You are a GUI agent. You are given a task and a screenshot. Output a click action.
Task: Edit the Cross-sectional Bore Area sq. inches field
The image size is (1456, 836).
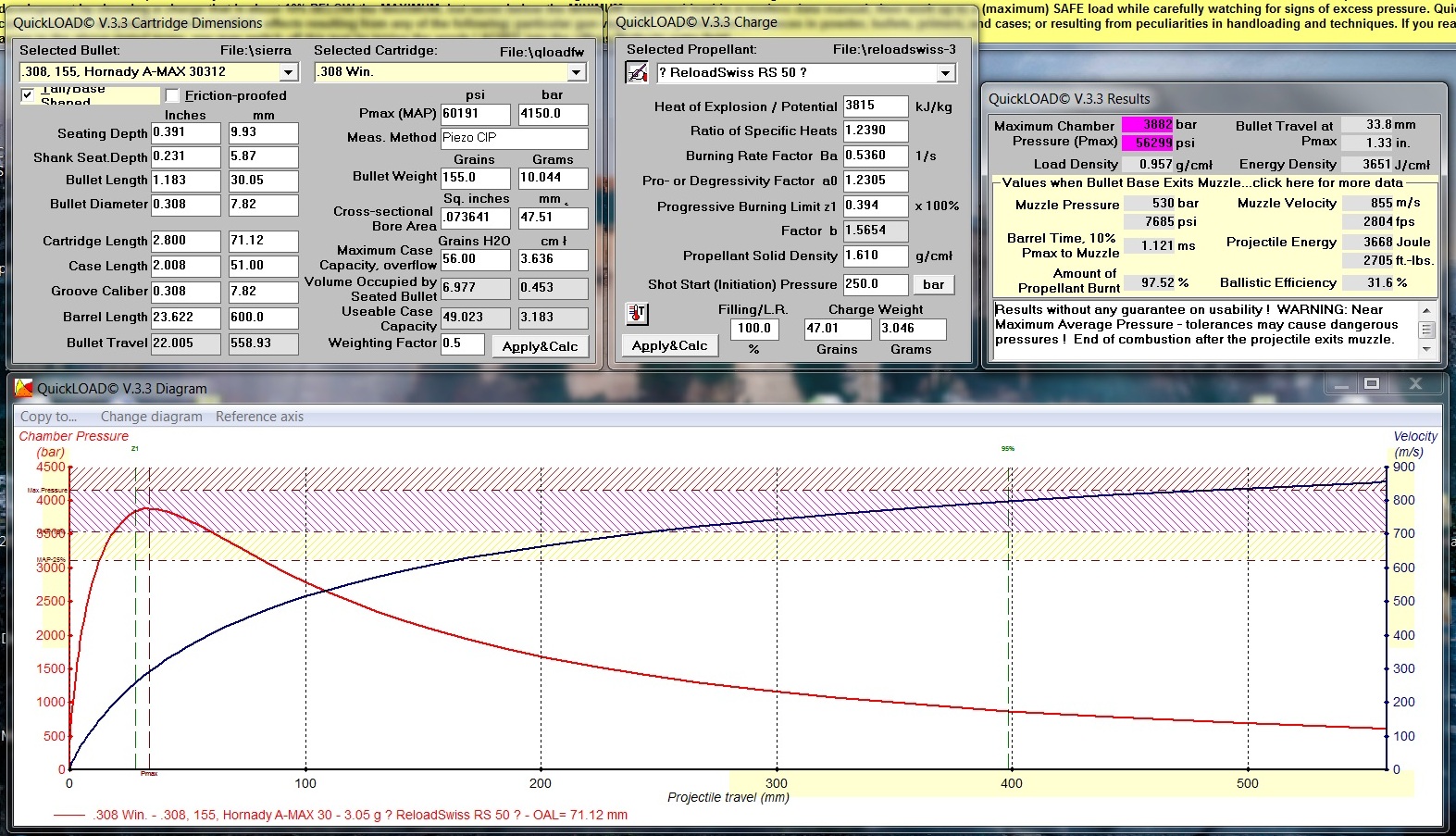[475, 218]
